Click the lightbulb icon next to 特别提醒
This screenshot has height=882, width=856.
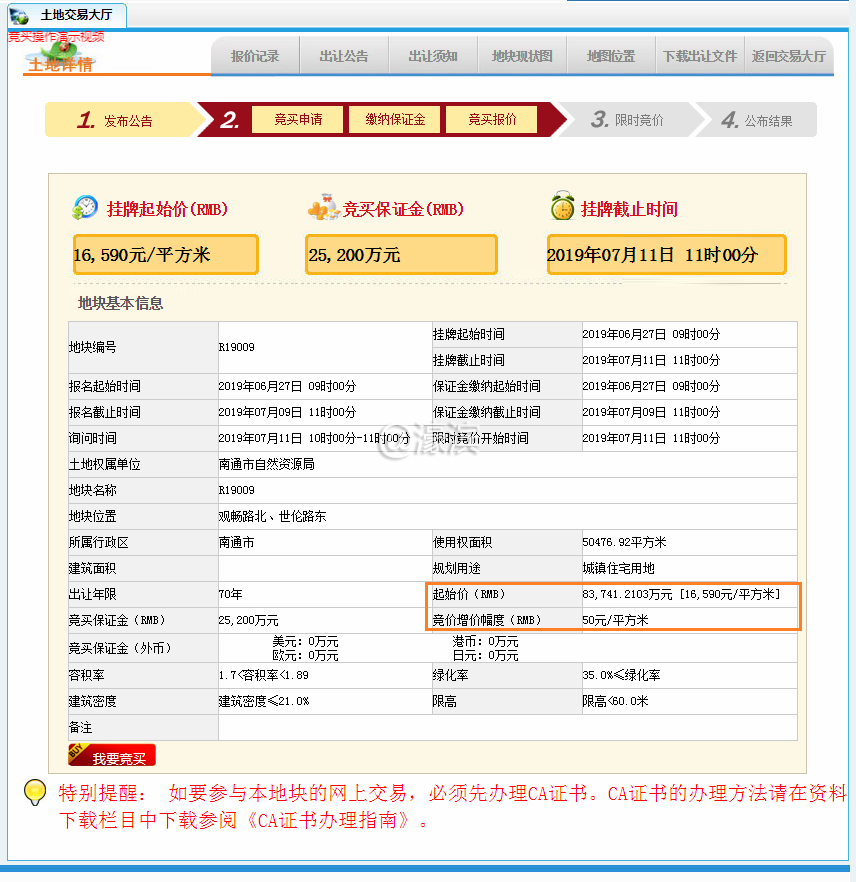35,793
